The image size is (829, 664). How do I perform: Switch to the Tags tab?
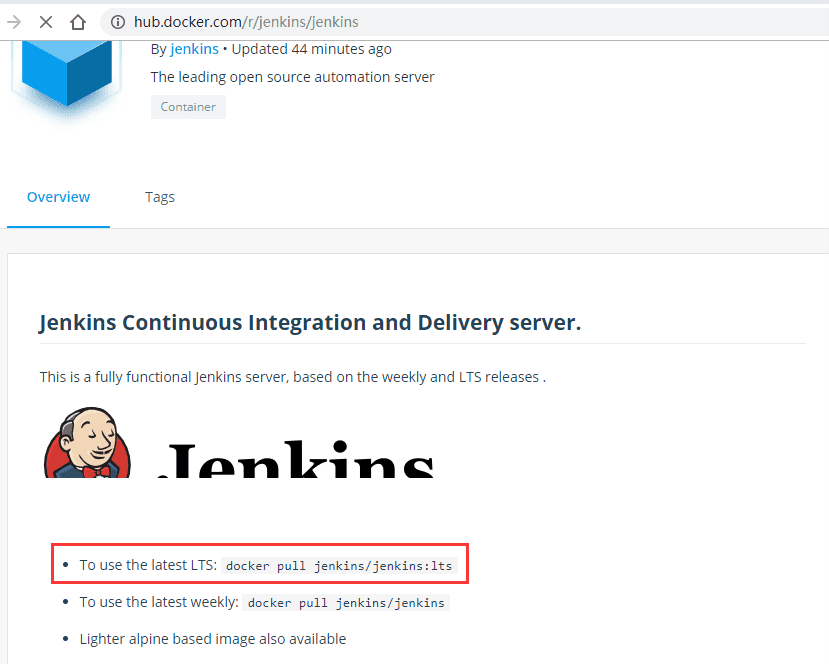click(x=160, y=197)
